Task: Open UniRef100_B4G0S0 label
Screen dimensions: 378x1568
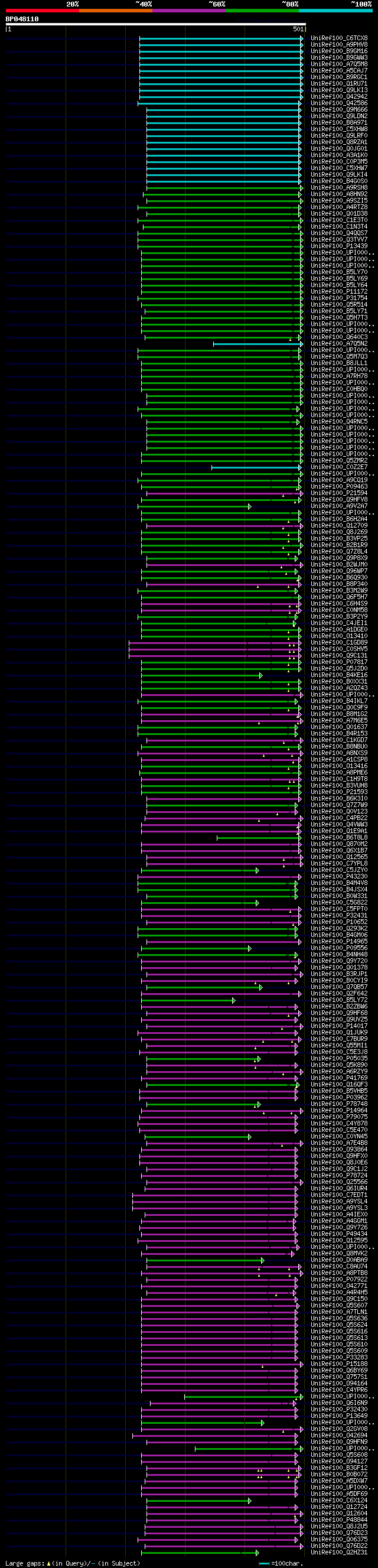Action: coord(339,181)
